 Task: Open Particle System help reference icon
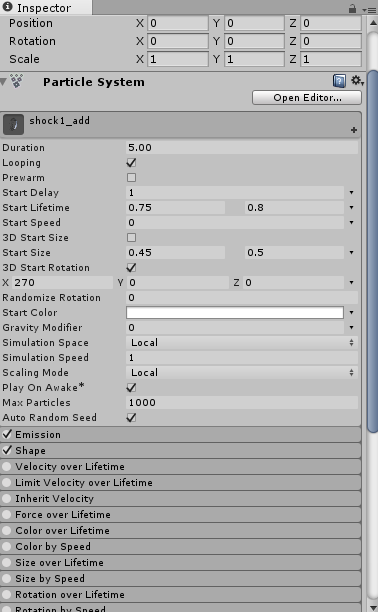[339, 81]
